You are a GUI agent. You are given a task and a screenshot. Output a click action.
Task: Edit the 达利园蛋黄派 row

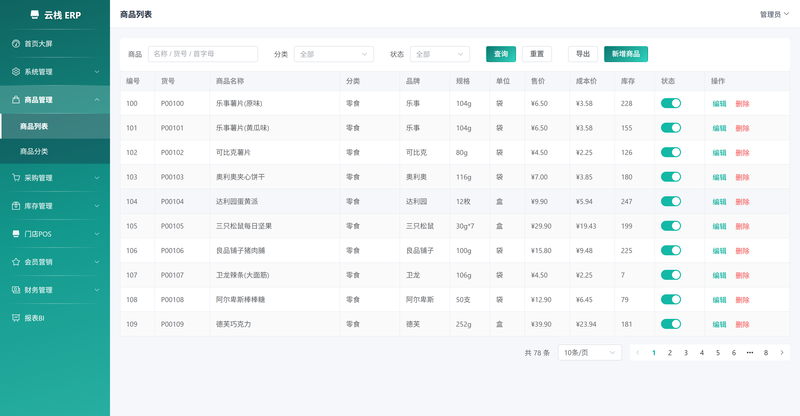point(719,202)
